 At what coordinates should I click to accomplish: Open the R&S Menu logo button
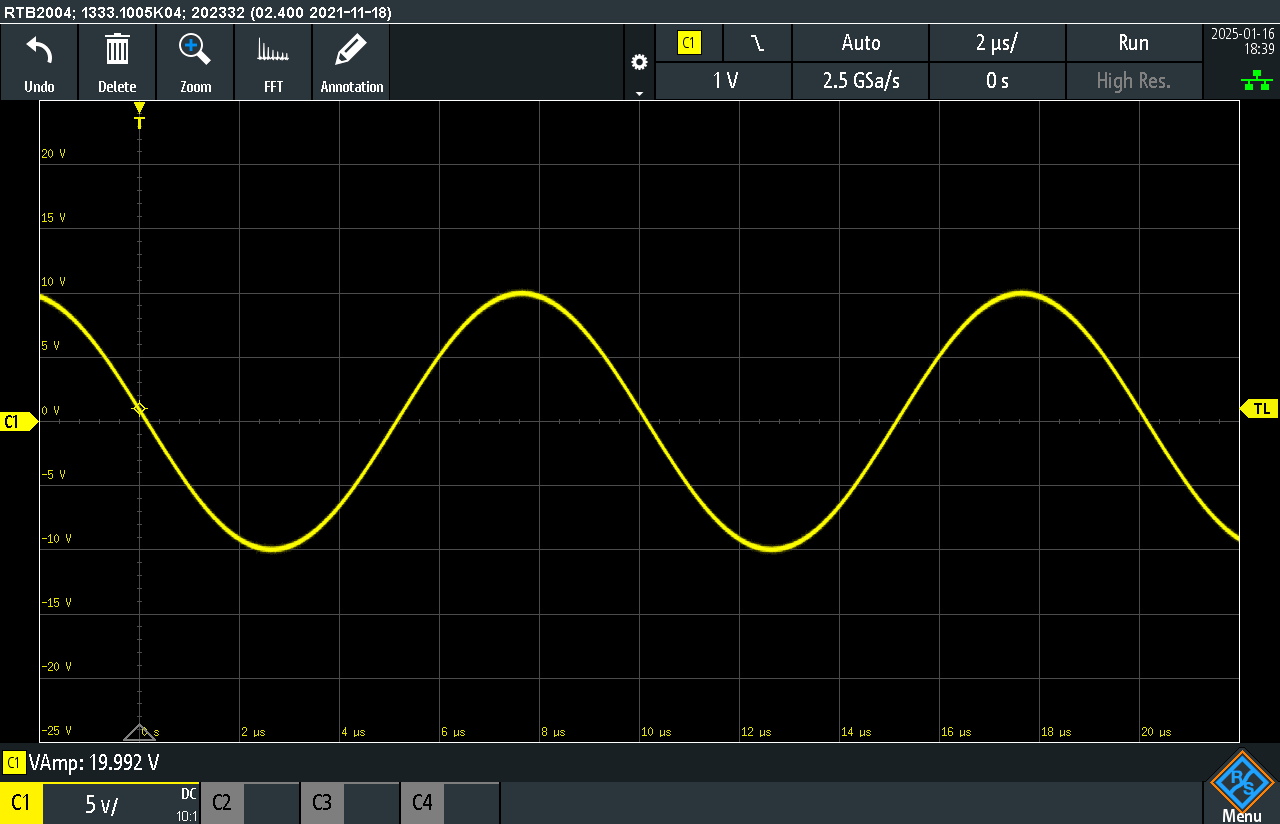tap(1241, 787)
